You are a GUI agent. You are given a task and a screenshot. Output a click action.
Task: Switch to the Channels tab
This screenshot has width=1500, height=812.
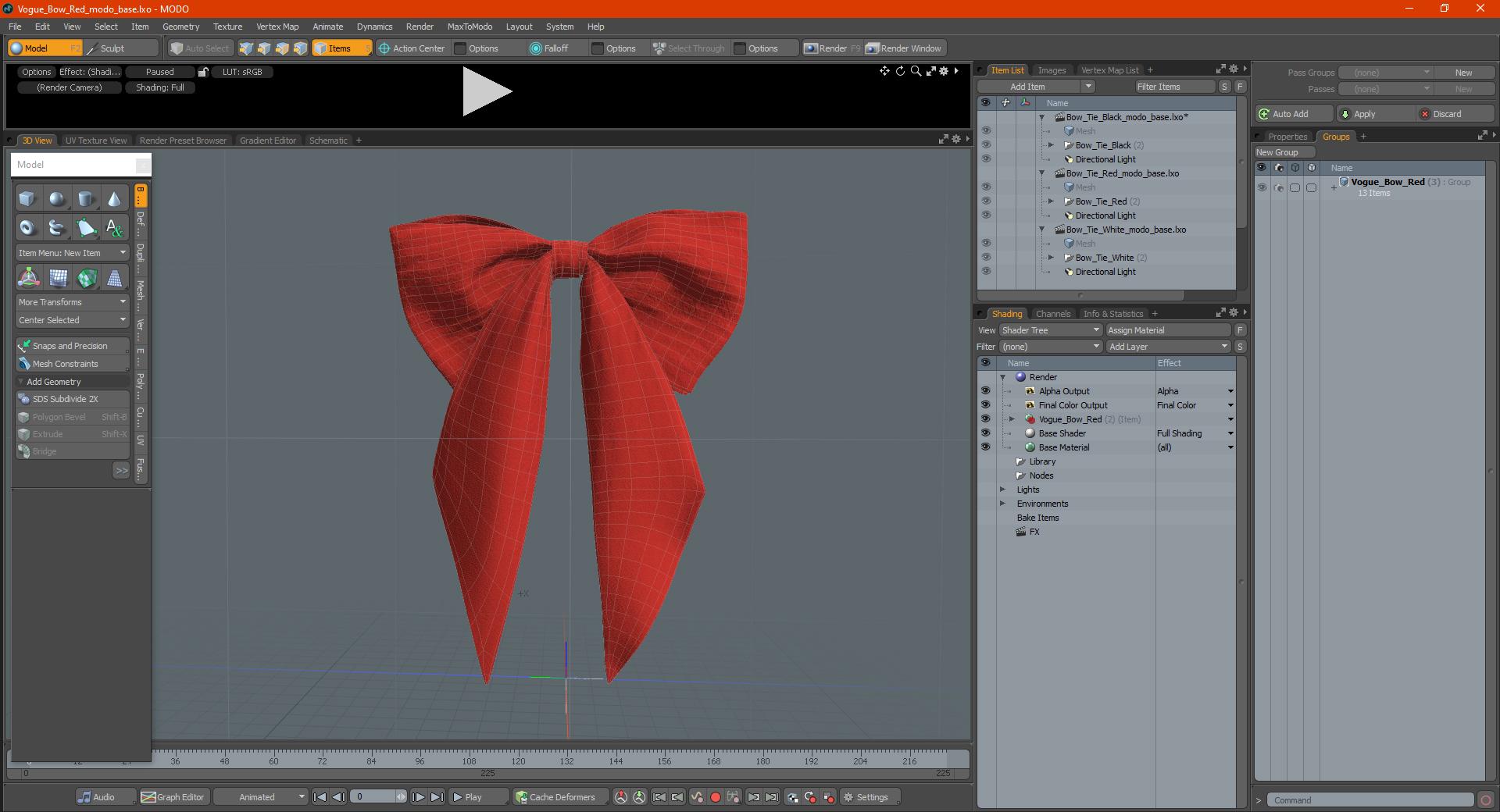(1053, 314)
